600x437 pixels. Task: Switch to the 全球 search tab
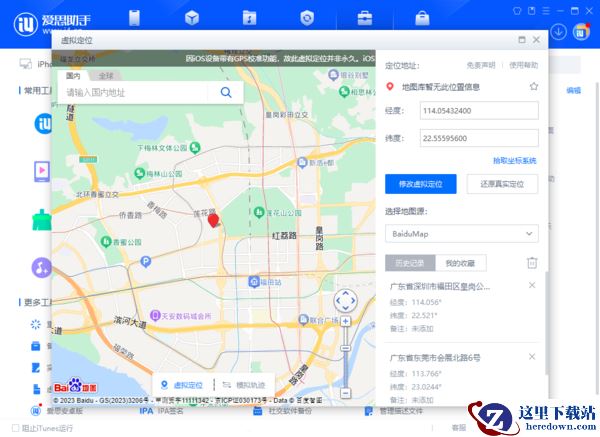106,76
